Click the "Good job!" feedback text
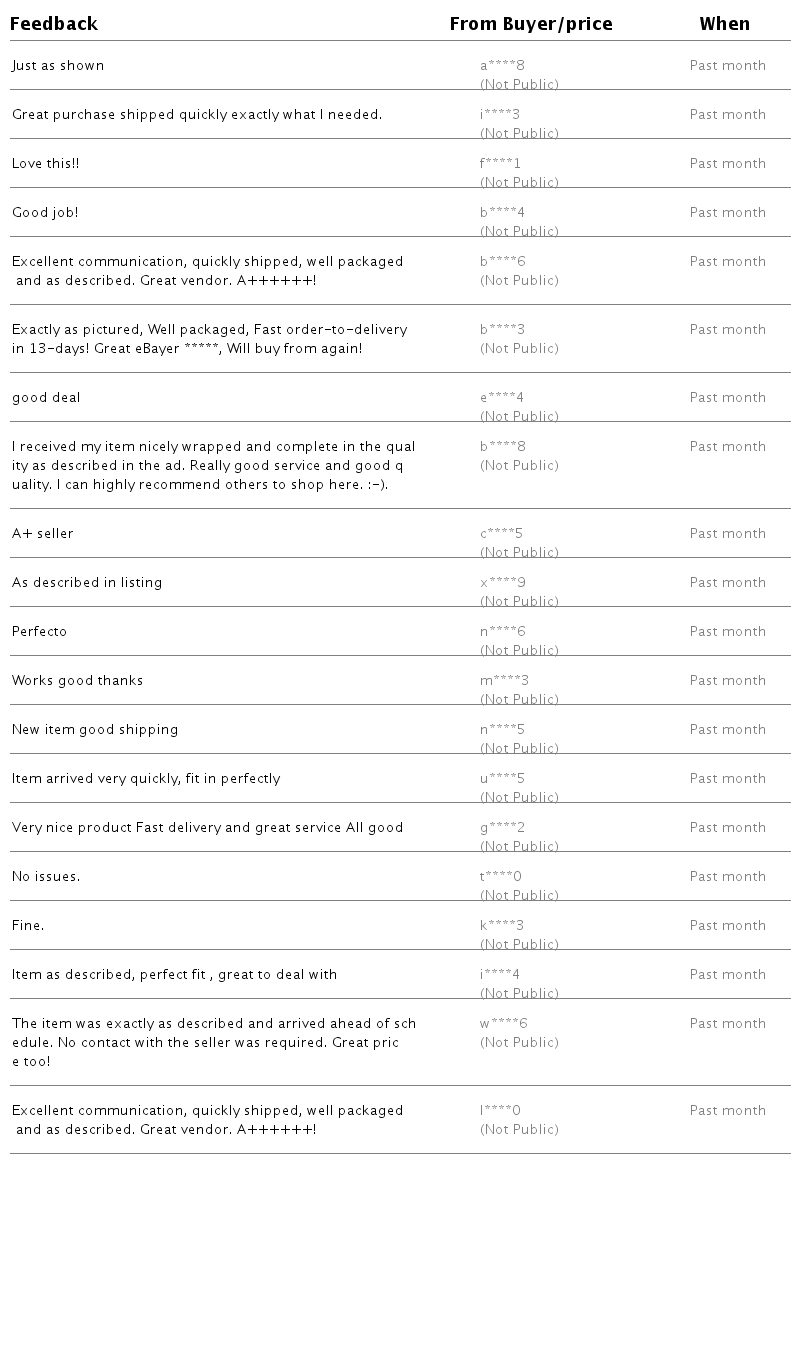800x1368 pixels. pyautogui.click(x=45, y=213)
